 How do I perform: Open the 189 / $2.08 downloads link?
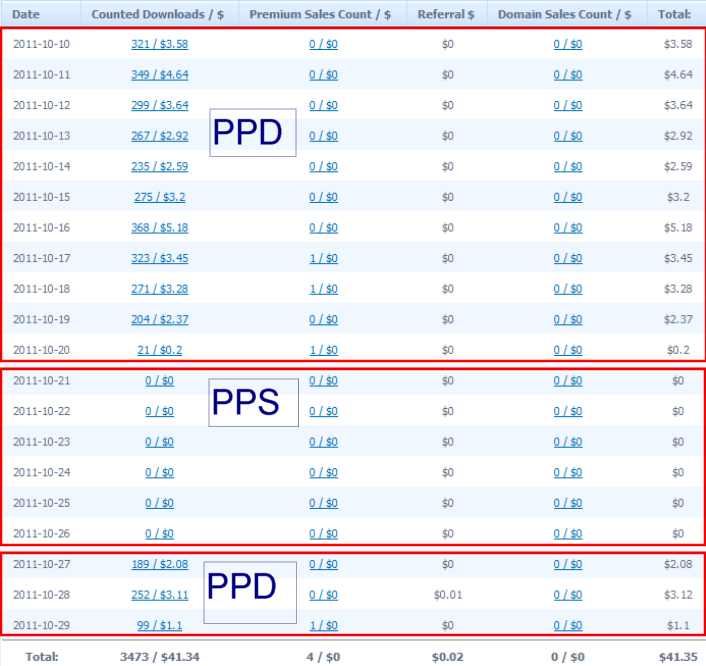160,564
